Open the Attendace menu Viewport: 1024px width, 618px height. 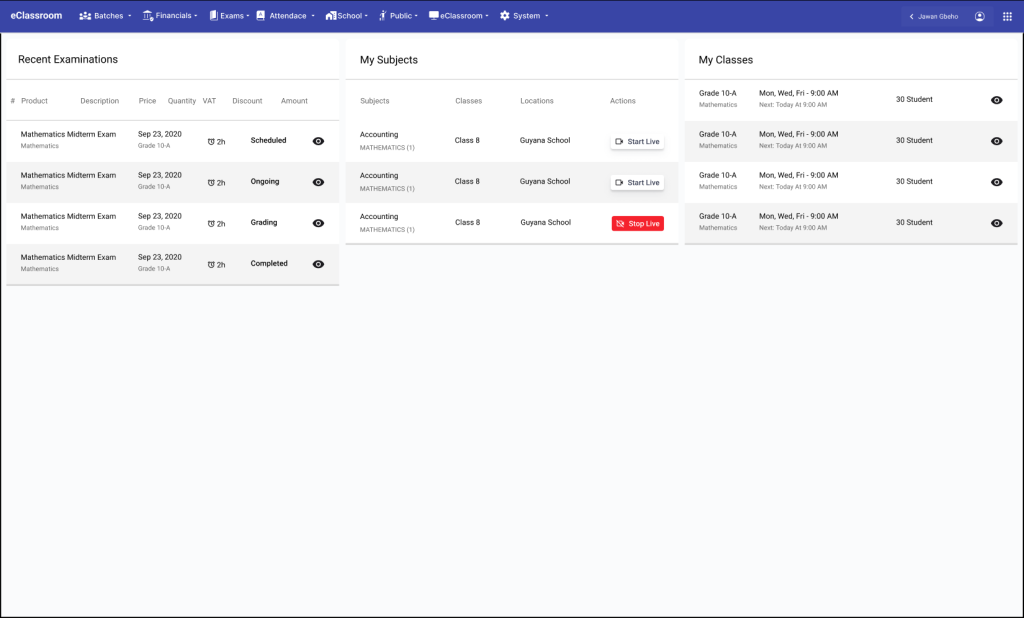286,15
